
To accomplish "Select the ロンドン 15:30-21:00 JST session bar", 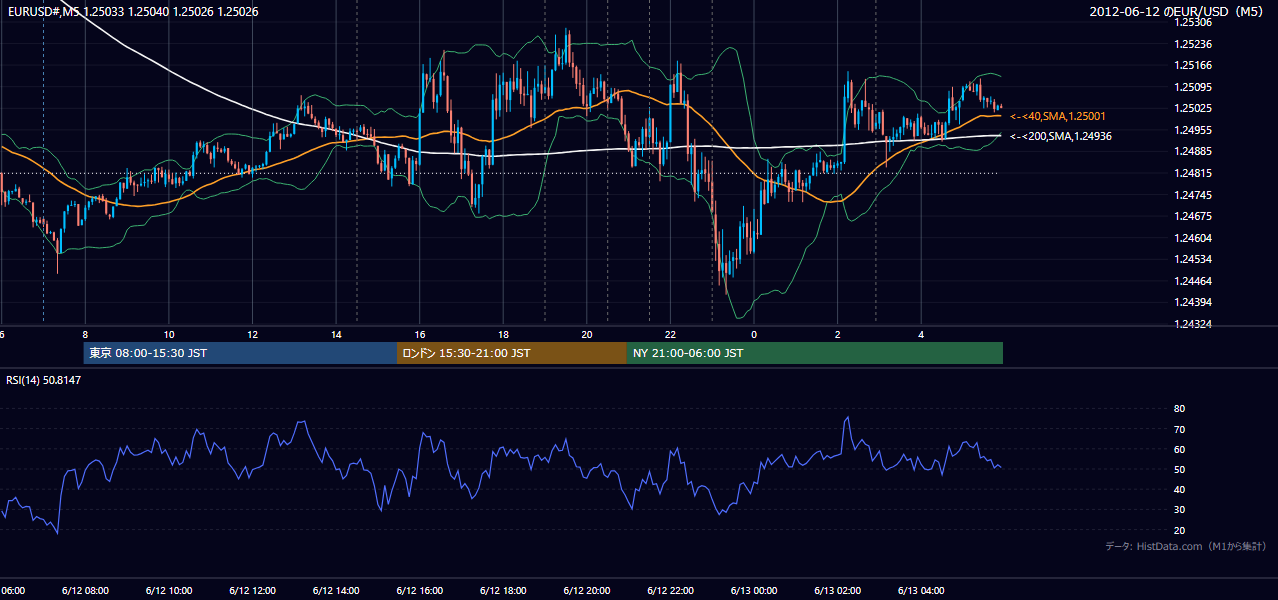I will pyautogui.click(x=512, y=353).
